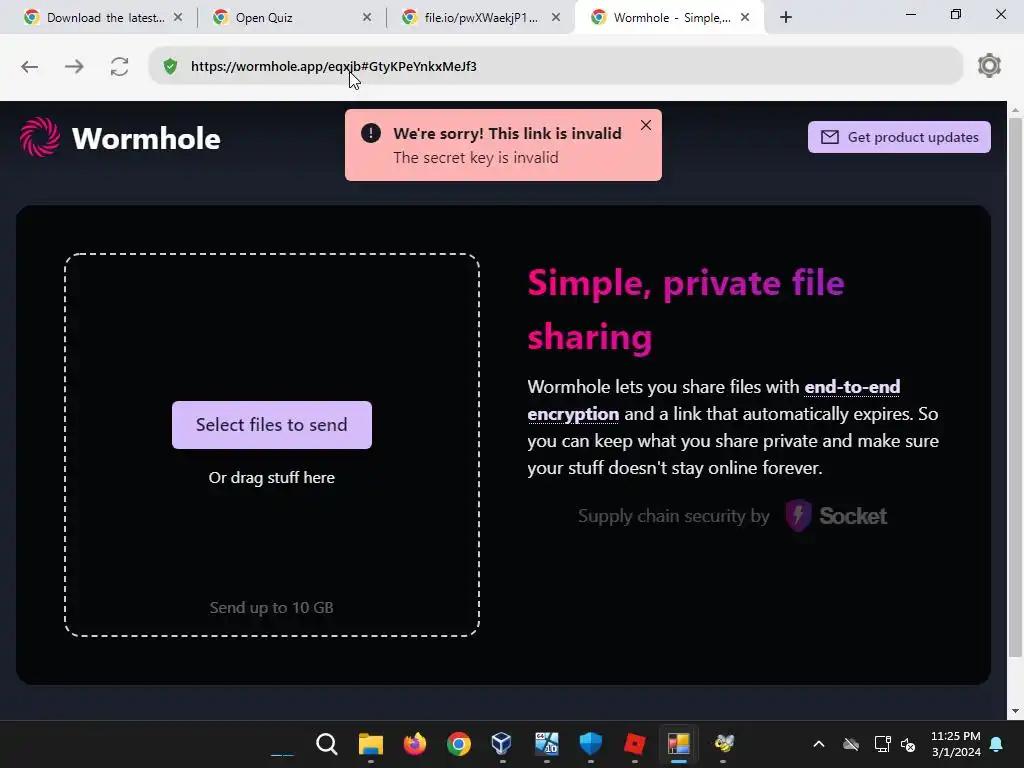
Task: Click 'The secret key is invalid' message
Action: [x=475, y=157]
